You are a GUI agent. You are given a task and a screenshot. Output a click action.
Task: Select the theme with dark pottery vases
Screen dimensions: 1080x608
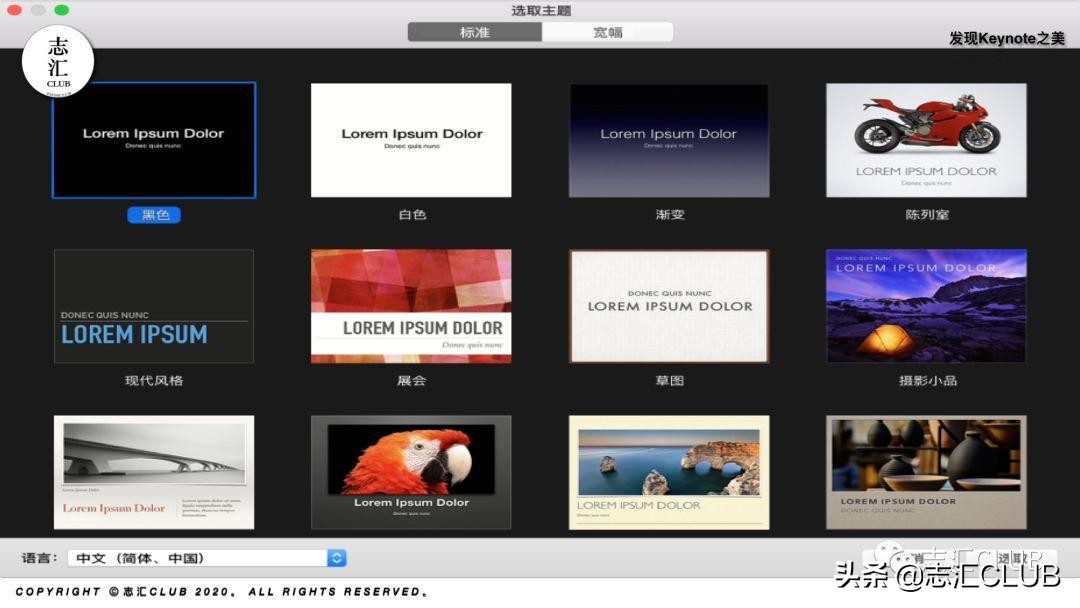pyautogui.click(x=926, y=472)
